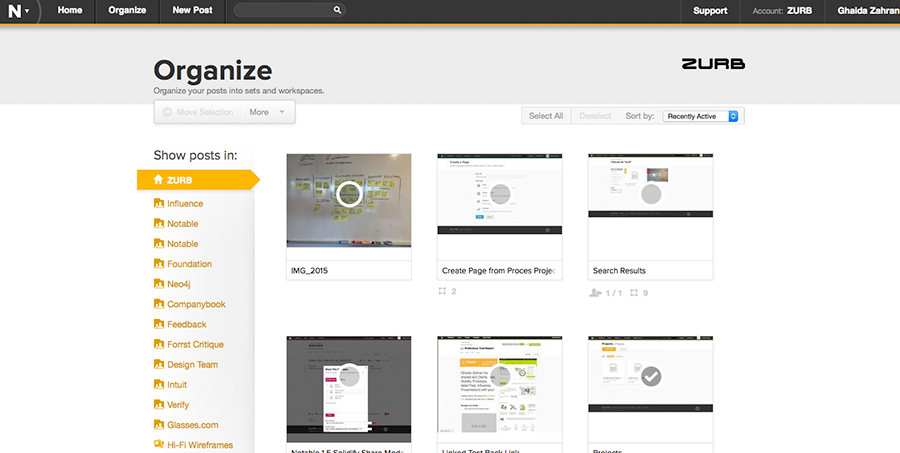Open the Hi-Fi Wireframes set link
900x453 pixels.
[200, 444]
